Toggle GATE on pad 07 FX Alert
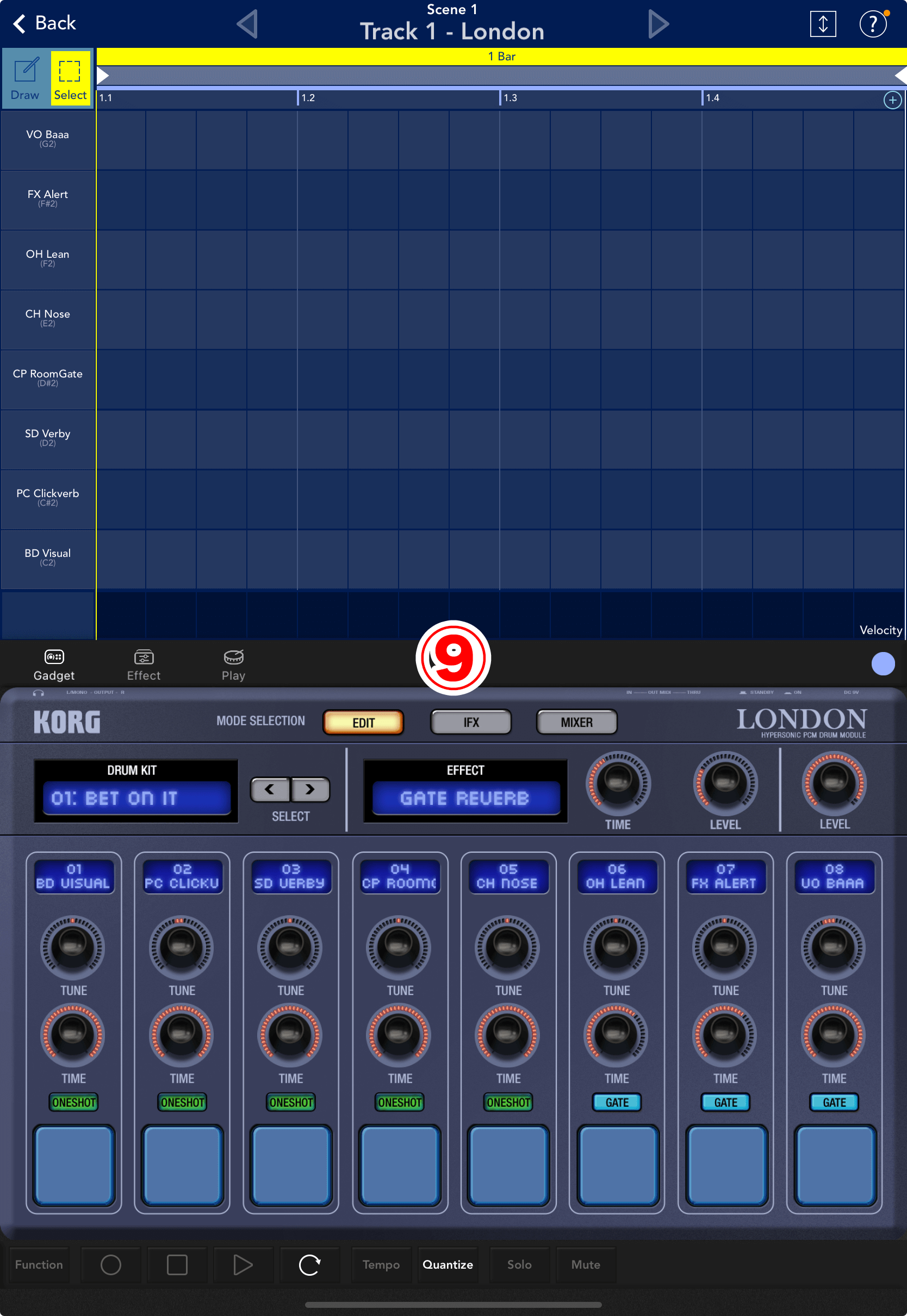 point(725,1102)
